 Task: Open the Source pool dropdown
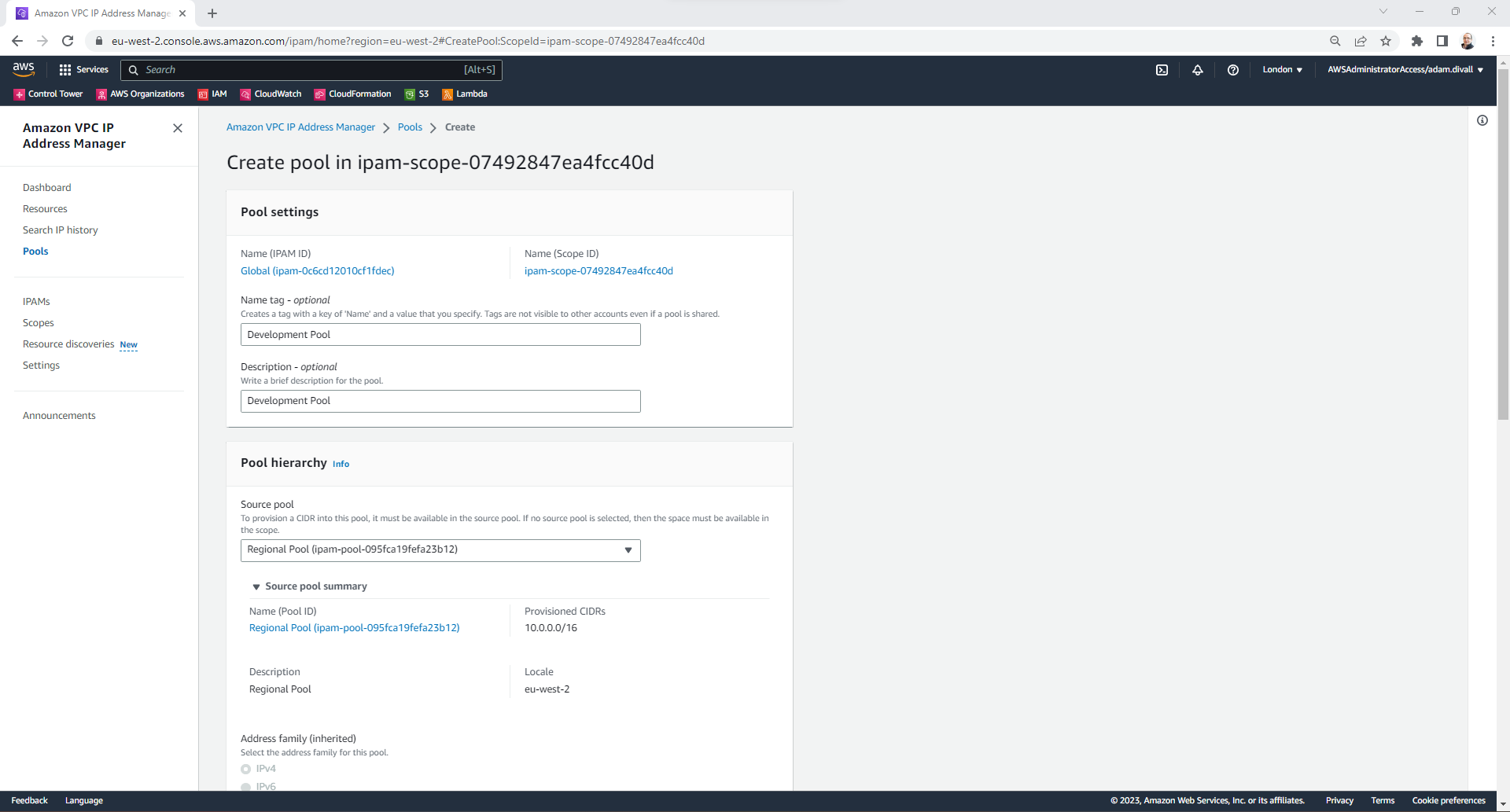click(440, 550)
